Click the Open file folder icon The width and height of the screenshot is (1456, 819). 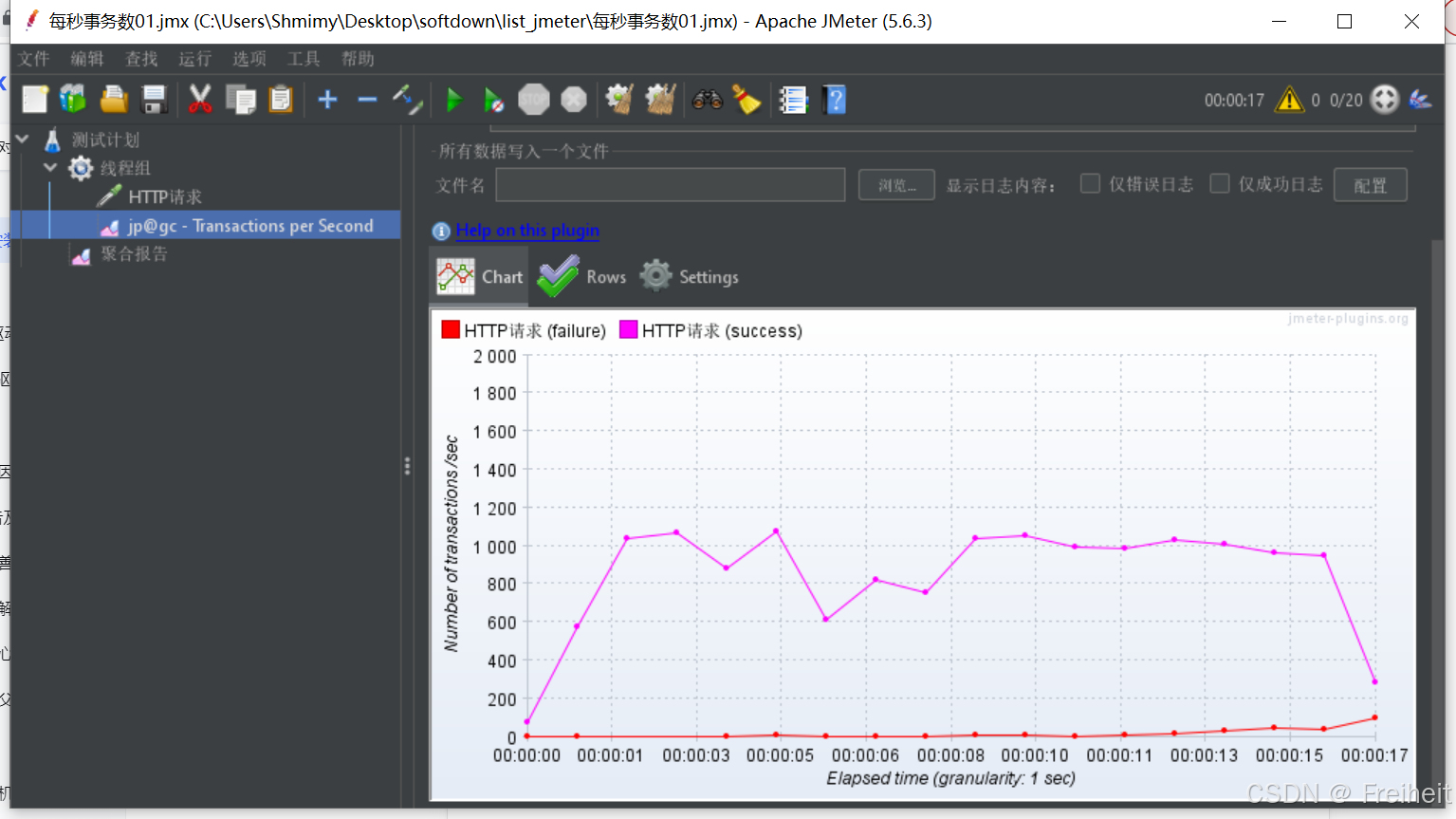(114, 99)
